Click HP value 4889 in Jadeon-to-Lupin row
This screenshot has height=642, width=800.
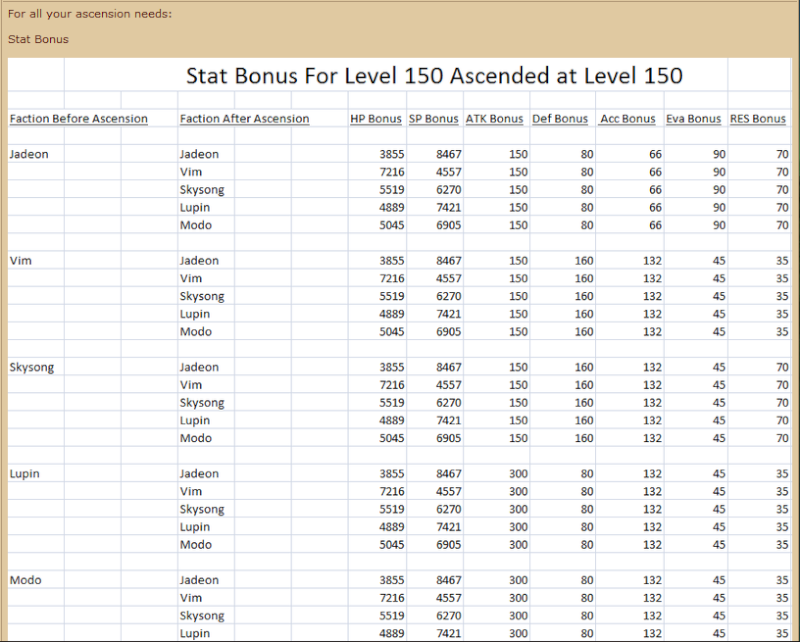tap(392, 208)
